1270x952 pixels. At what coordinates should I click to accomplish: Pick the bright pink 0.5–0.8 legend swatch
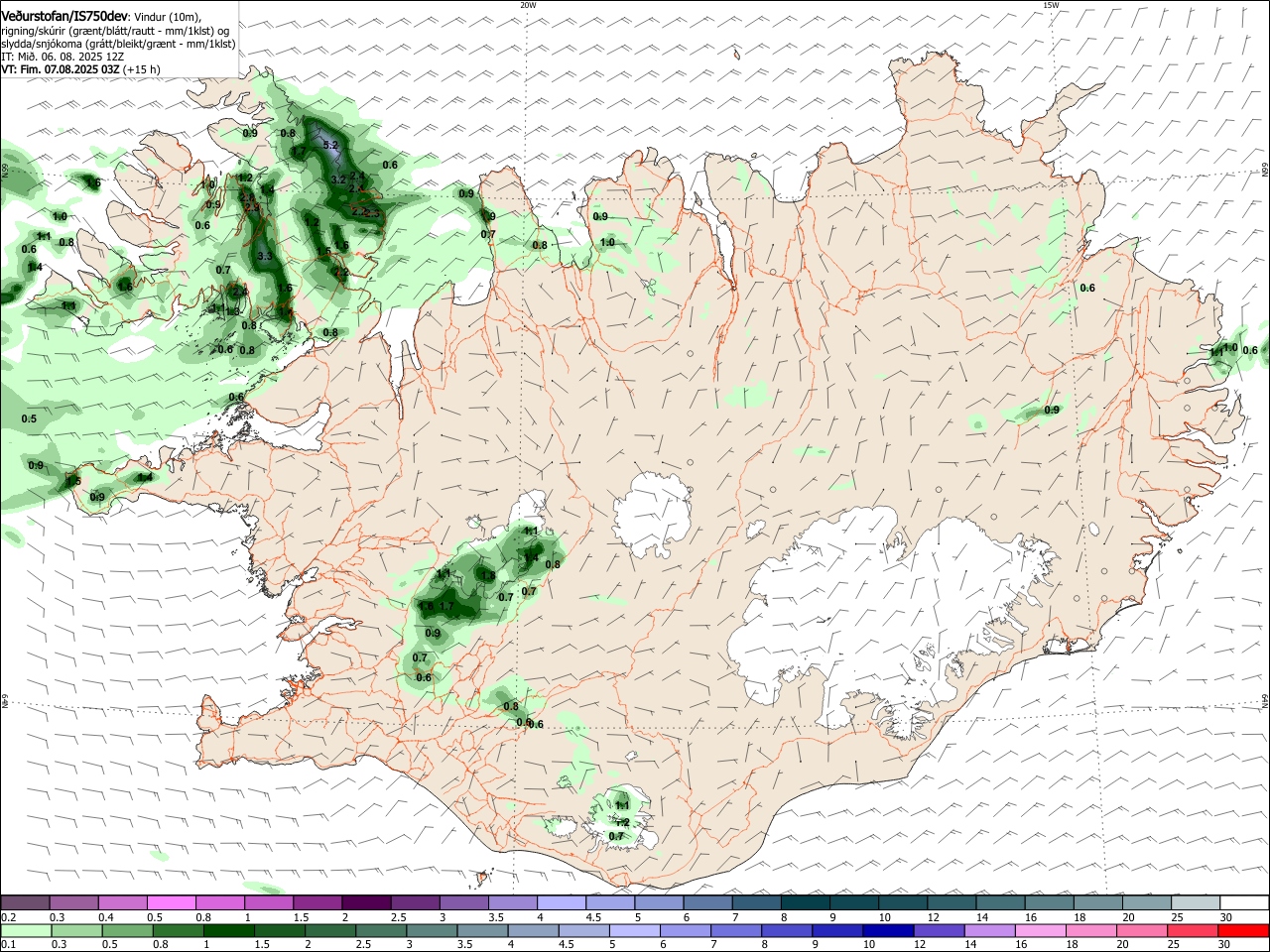pyautogui.click(x=171, y=902)
